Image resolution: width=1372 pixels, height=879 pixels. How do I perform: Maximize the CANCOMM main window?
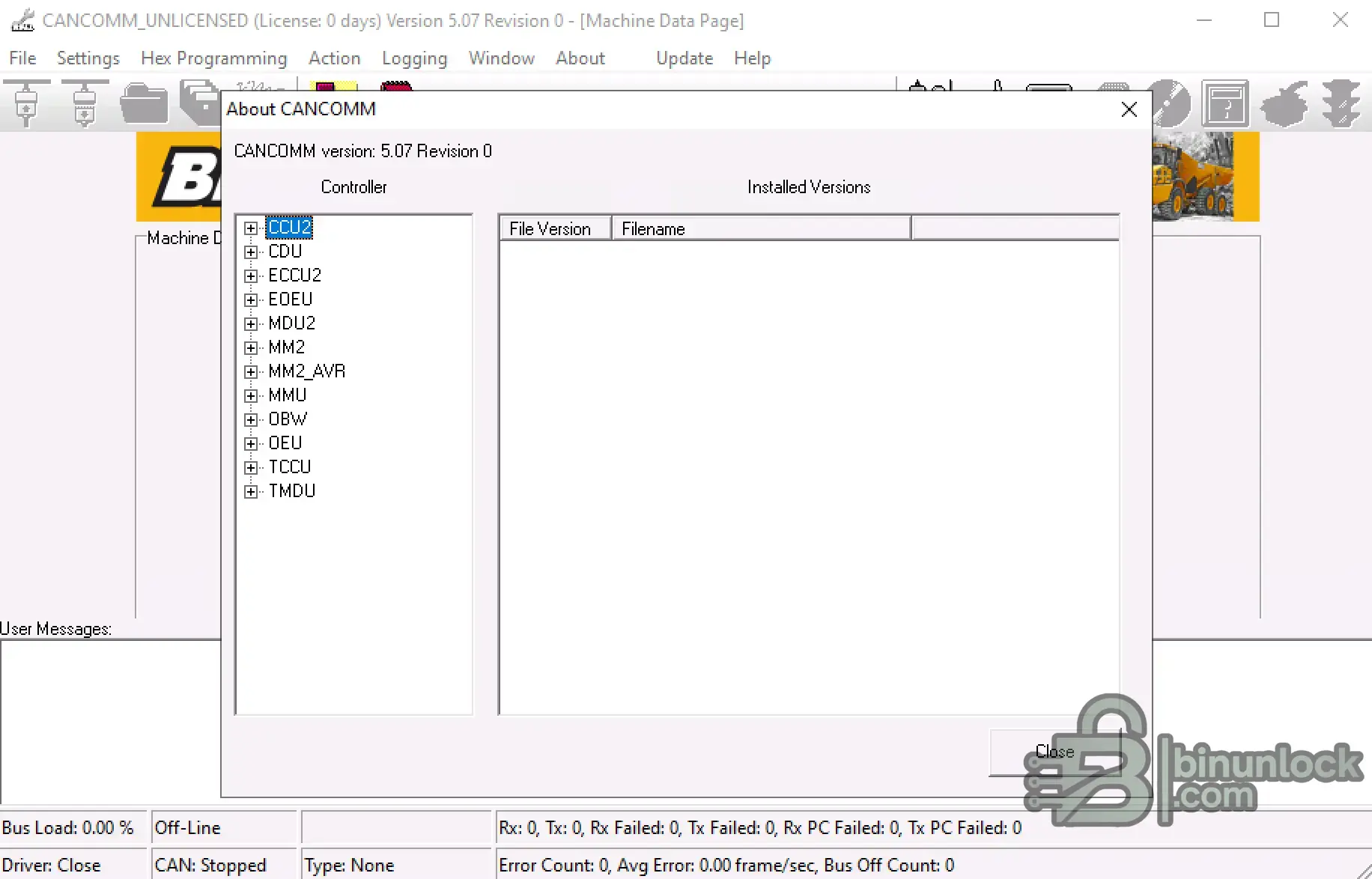point(1272,20)
